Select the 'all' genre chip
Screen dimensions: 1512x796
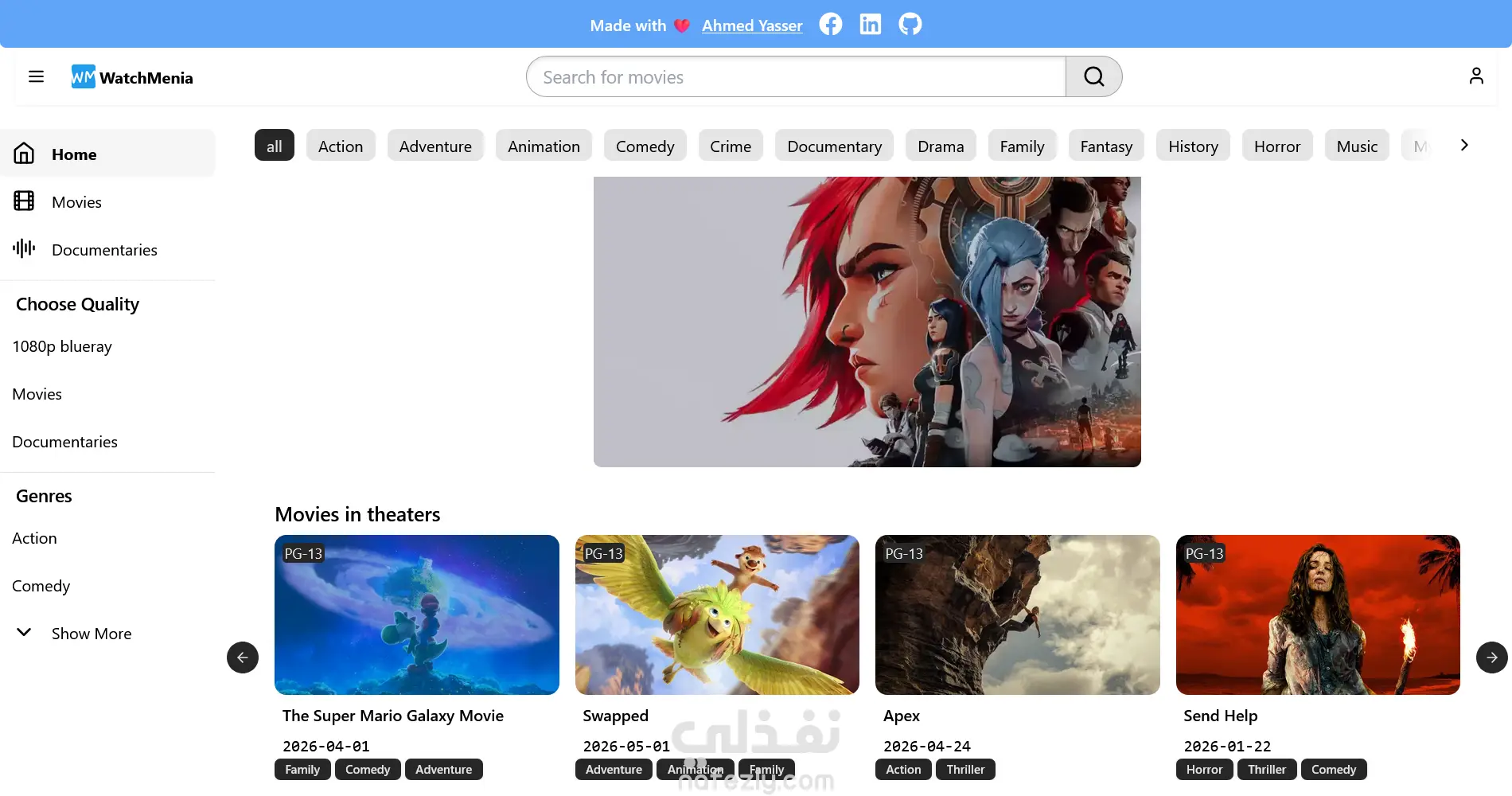point(275,146)
